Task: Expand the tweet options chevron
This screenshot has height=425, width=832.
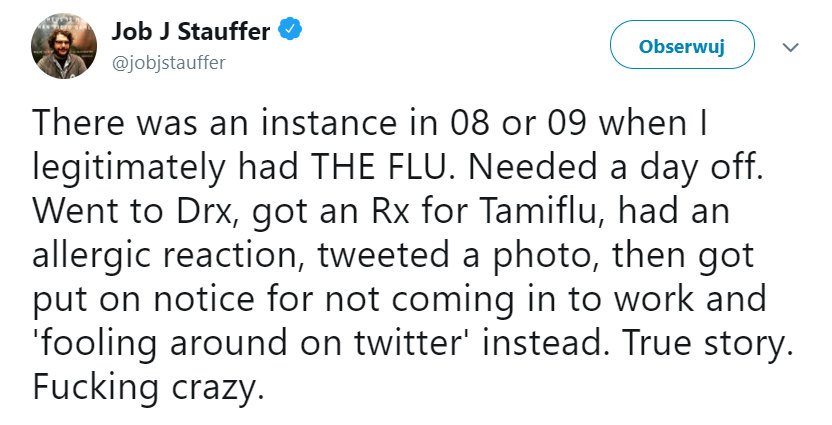Action: pos(790,47)
